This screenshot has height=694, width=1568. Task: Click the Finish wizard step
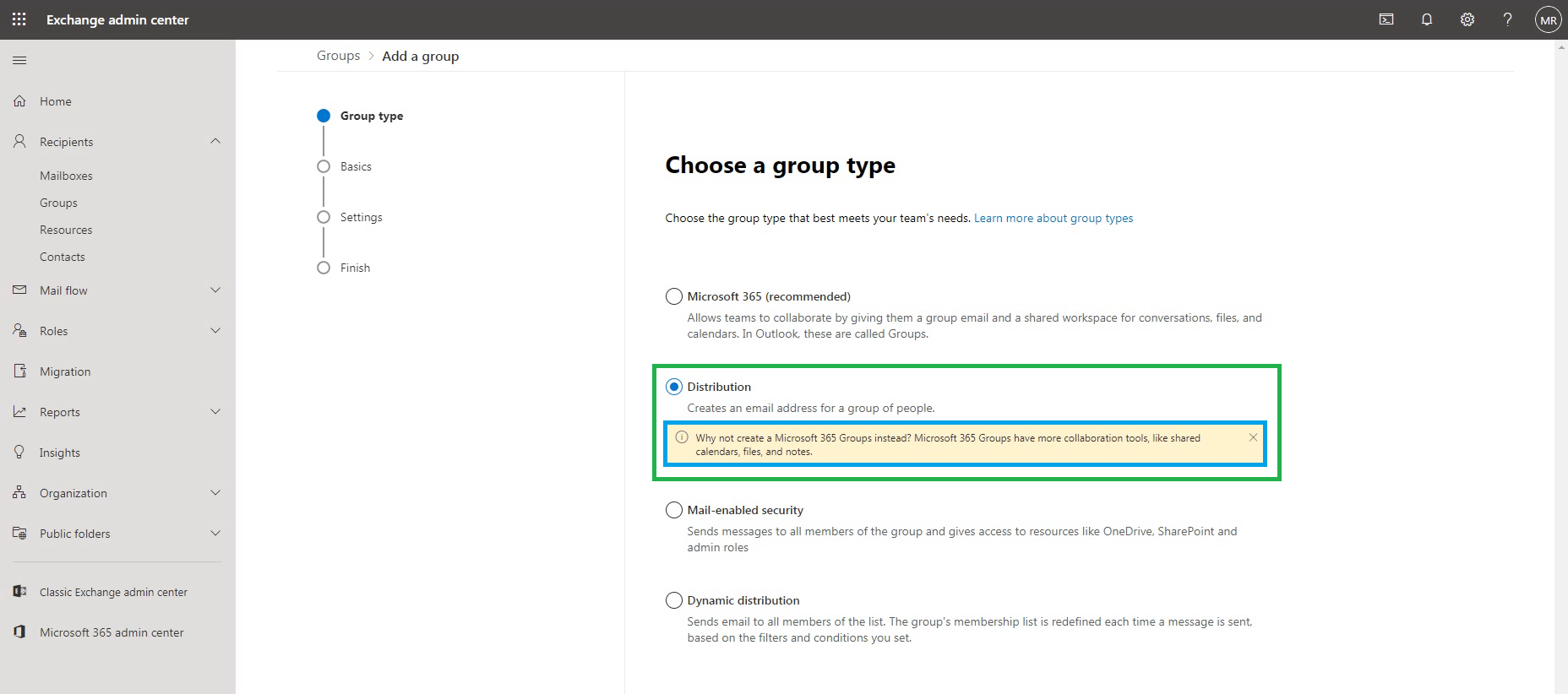click(355, 268)
